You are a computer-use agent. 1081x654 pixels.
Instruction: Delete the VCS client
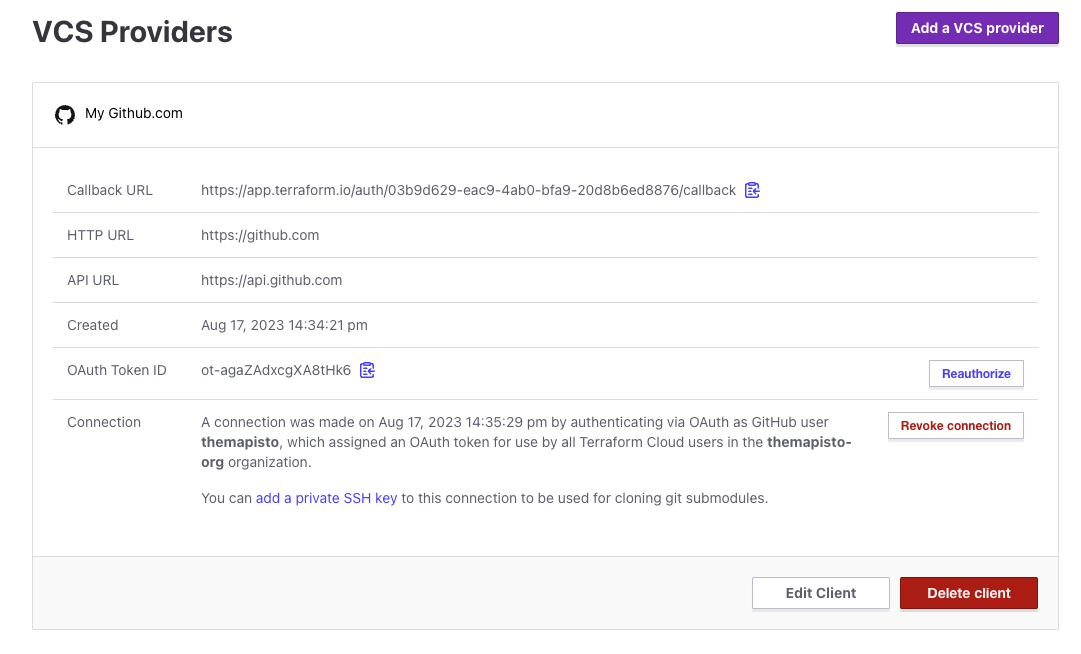pyautogui.click(x=969, y=593)
